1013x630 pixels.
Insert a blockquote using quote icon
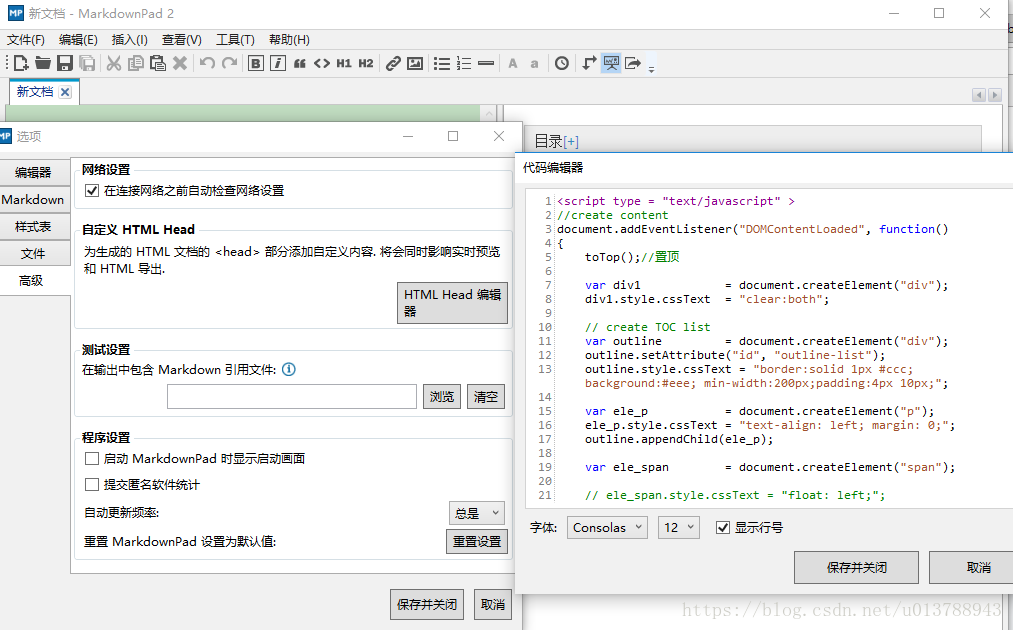click(300, 63)
